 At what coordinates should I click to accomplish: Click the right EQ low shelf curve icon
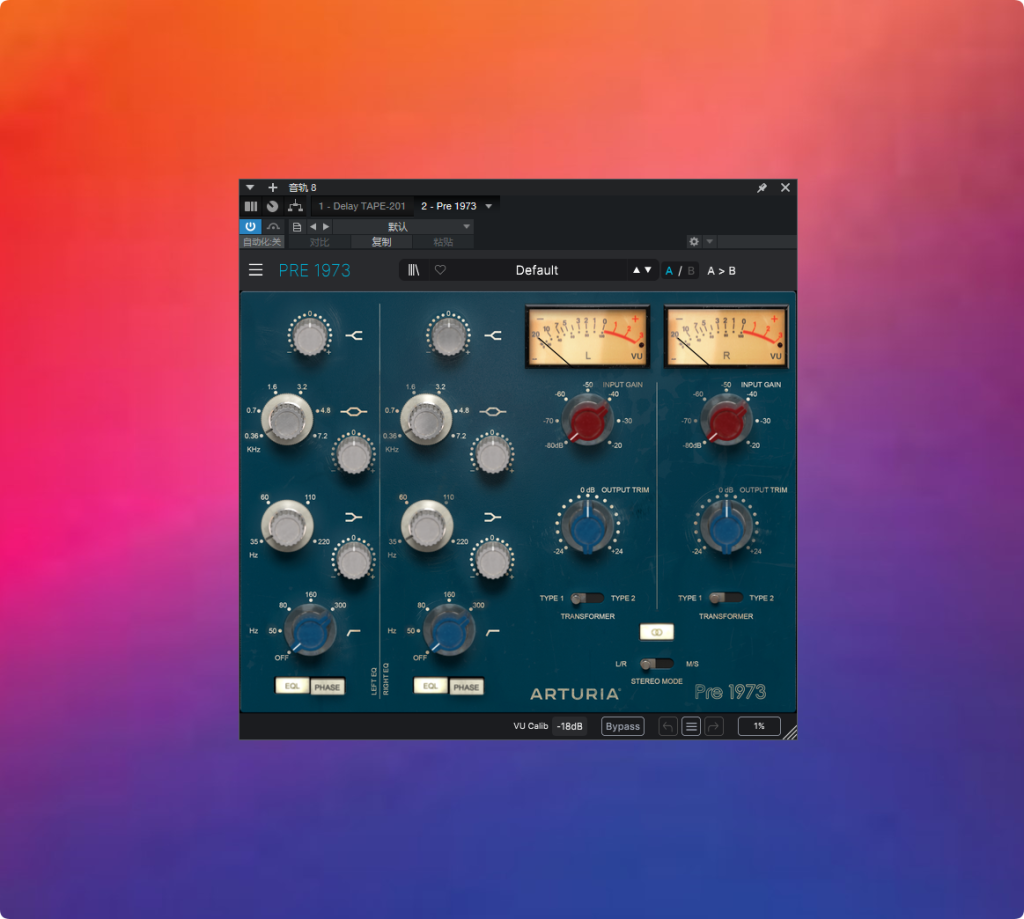492,517
